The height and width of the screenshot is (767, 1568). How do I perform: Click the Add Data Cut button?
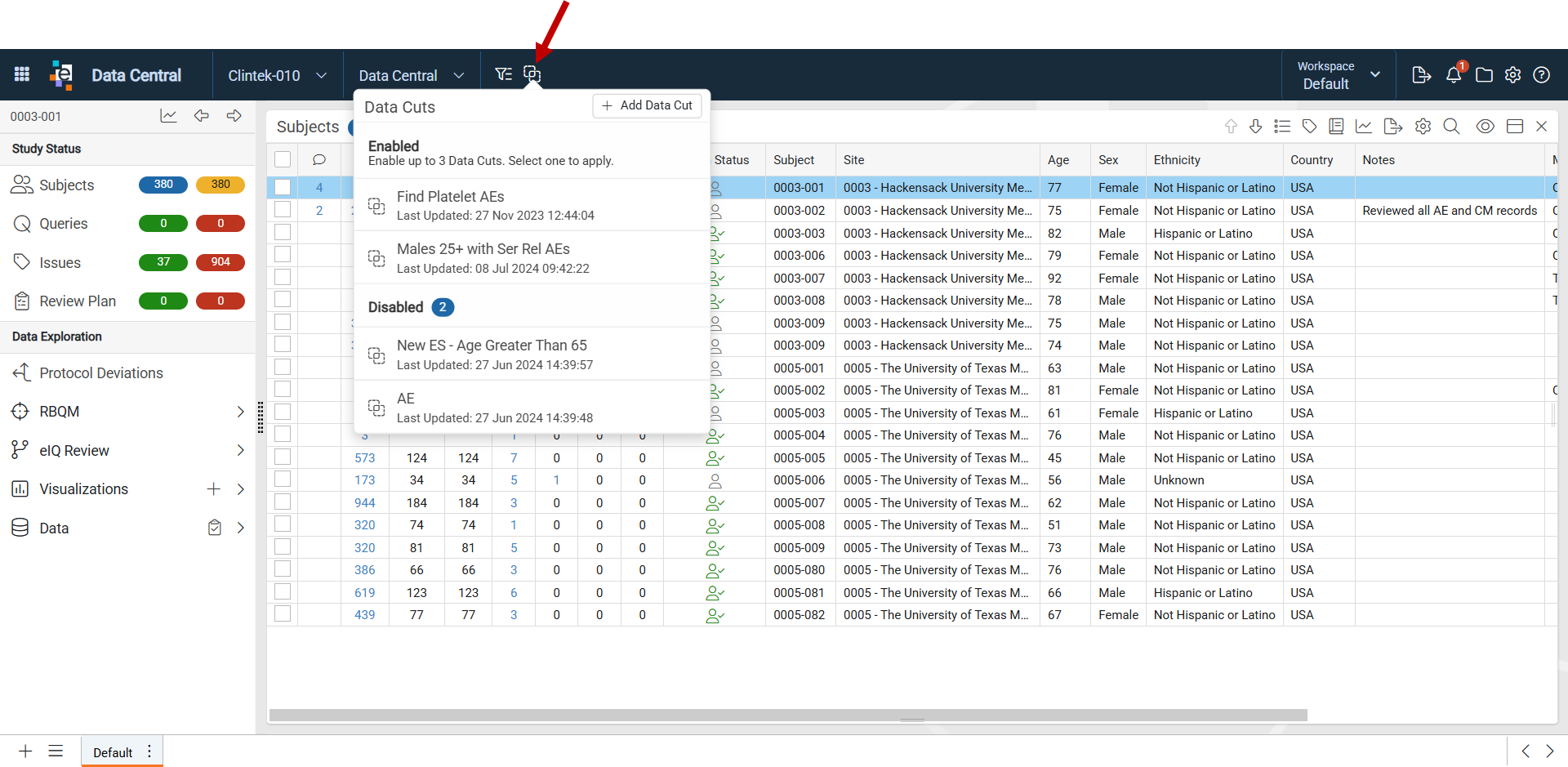pyautogui.click(x=647, y=105)
